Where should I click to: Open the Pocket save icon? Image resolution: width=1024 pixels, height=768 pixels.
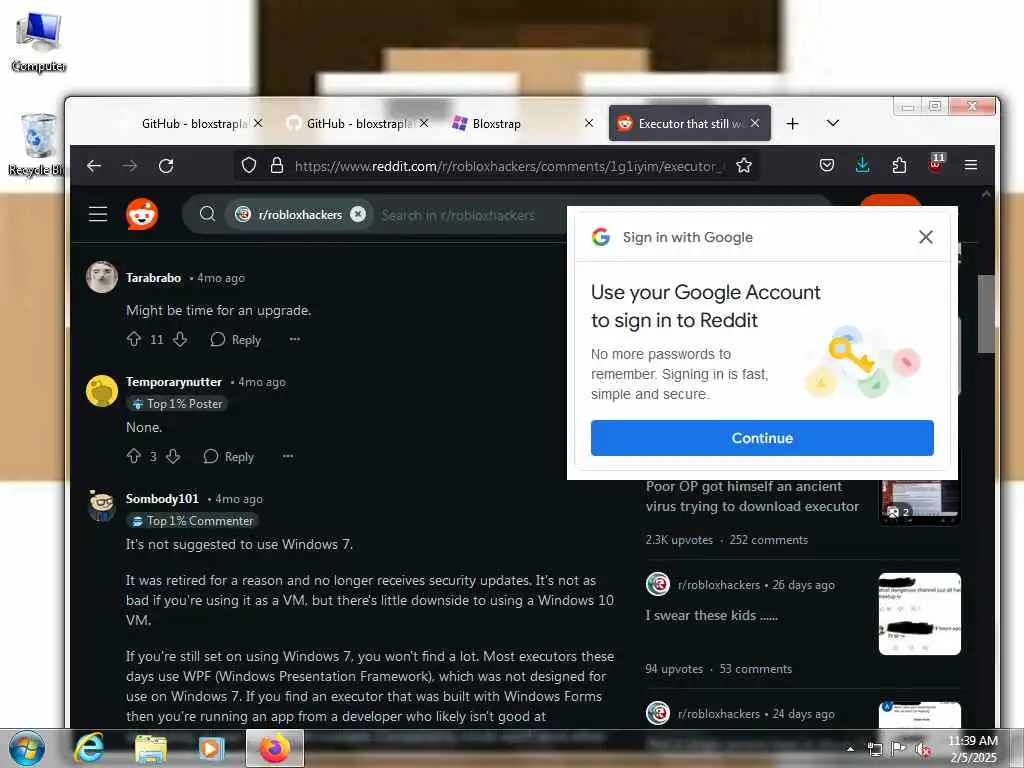pyautogui.click(x=827, y=166)
